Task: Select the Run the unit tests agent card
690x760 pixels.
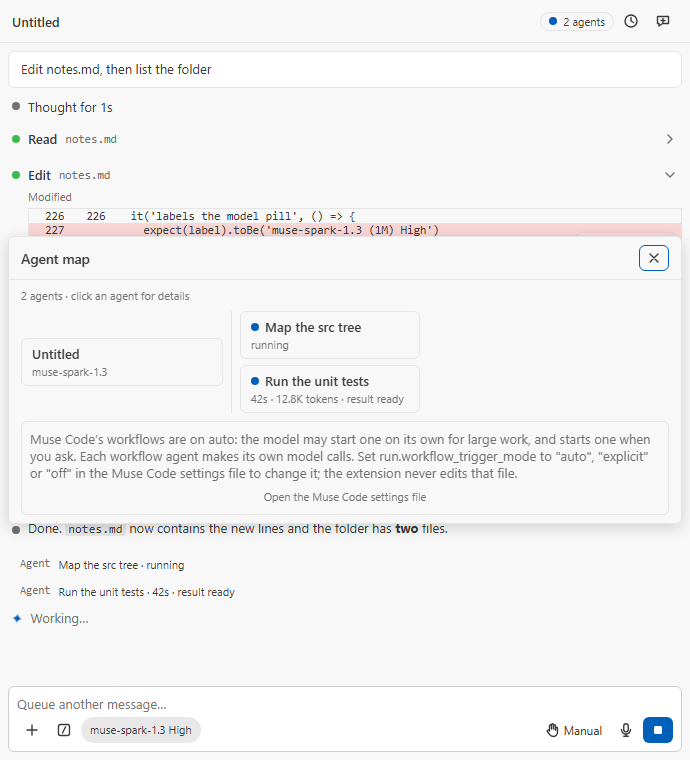Action: [x=330, y=389]
